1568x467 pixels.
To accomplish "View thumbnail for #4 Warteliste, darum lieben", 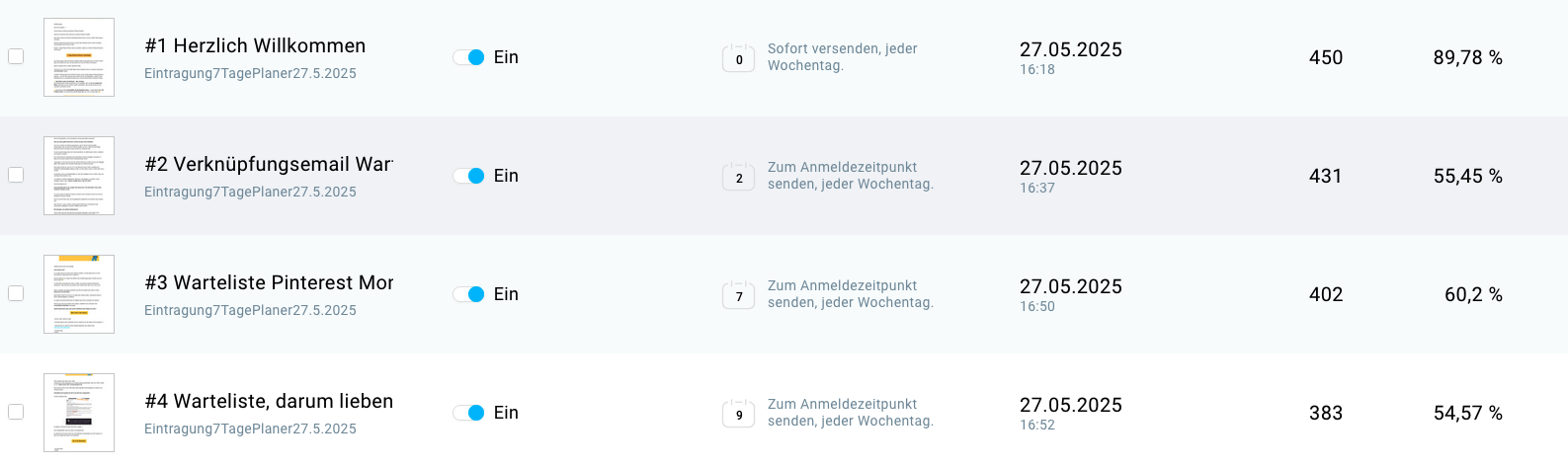I will (x=79, y=413).
